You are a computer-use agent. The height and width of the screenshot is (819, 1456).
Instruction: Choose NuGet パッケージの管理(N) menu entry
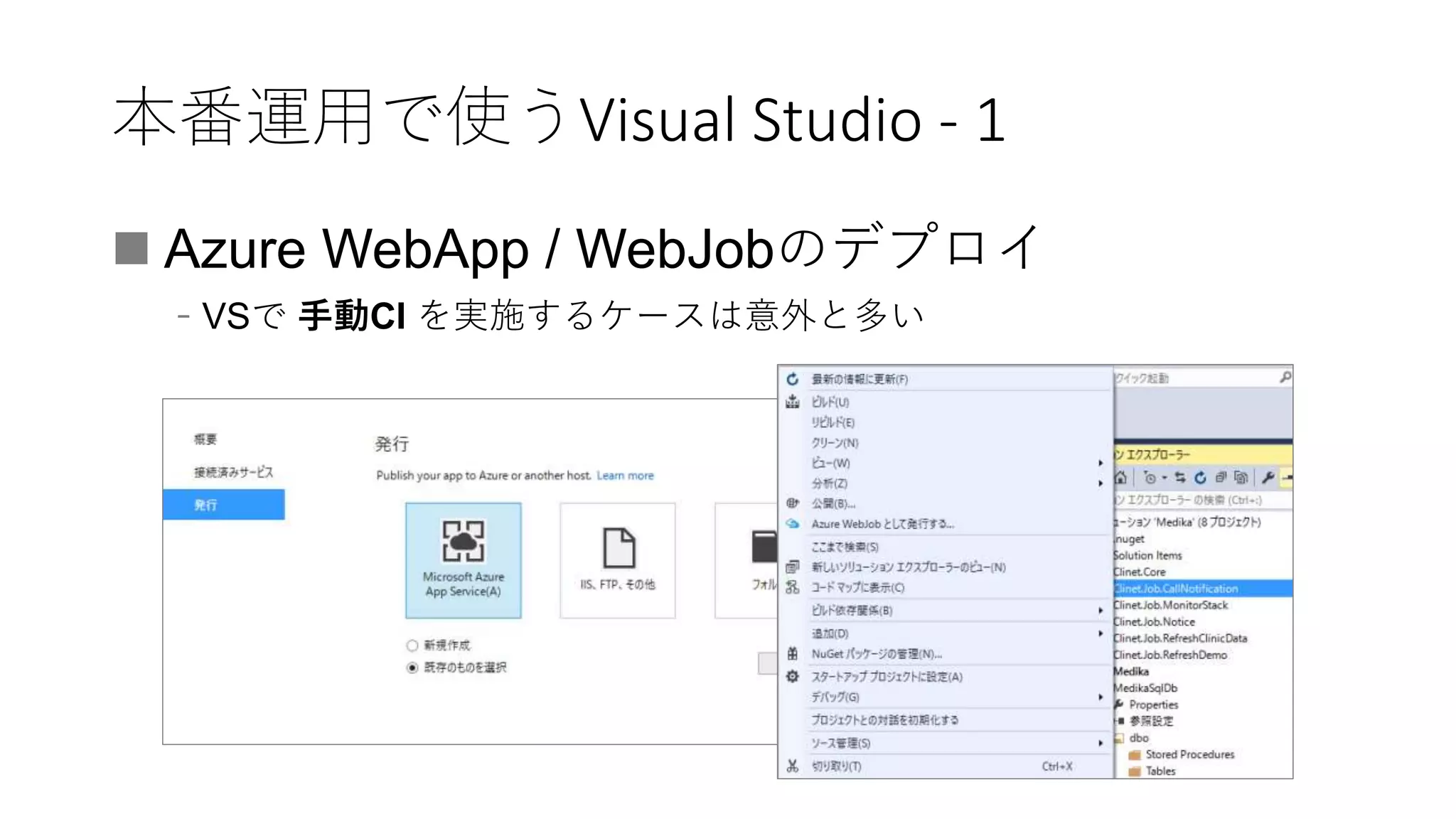946,654
